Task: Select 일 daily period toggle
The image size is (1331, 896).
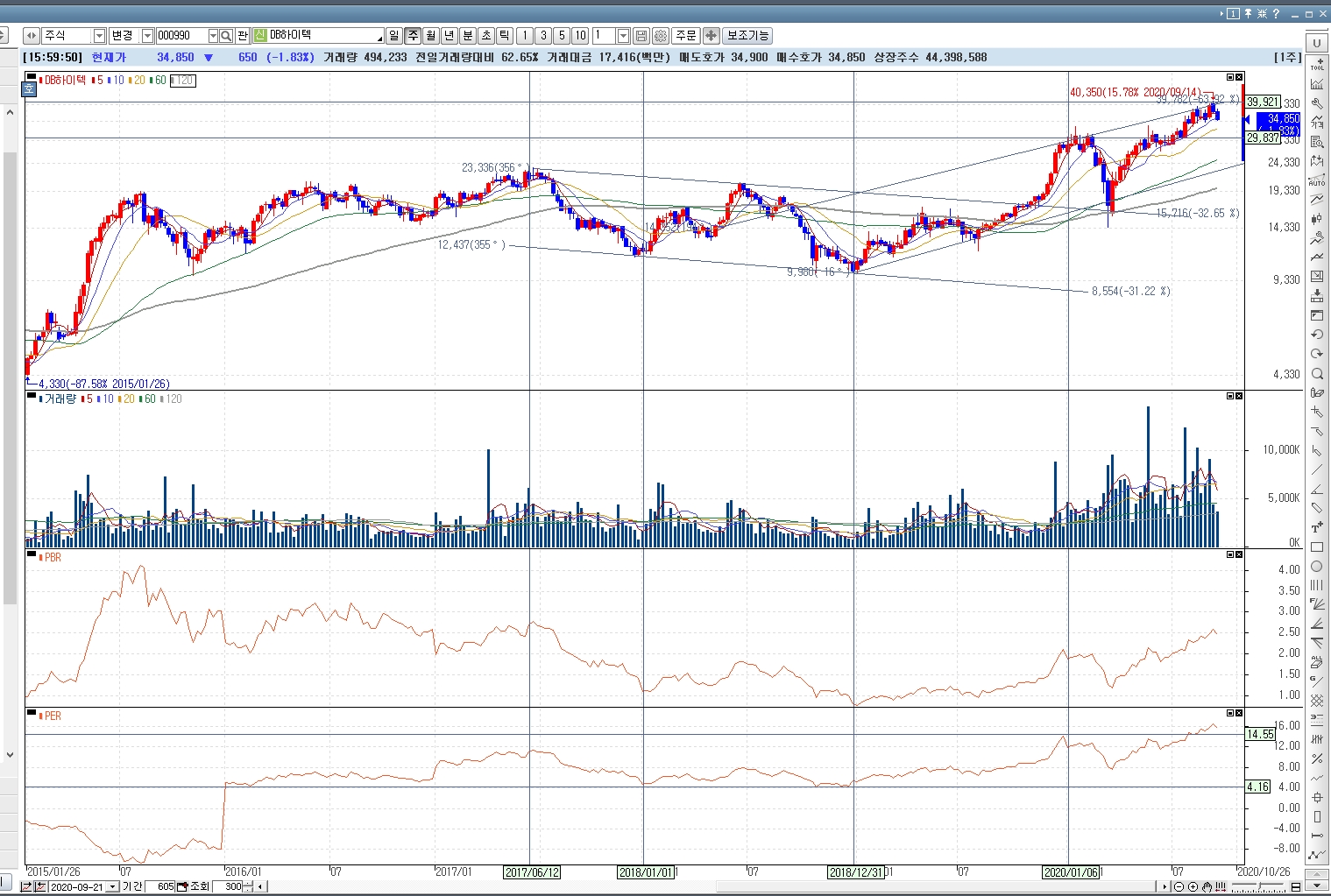Action: (x=394, y=36)
